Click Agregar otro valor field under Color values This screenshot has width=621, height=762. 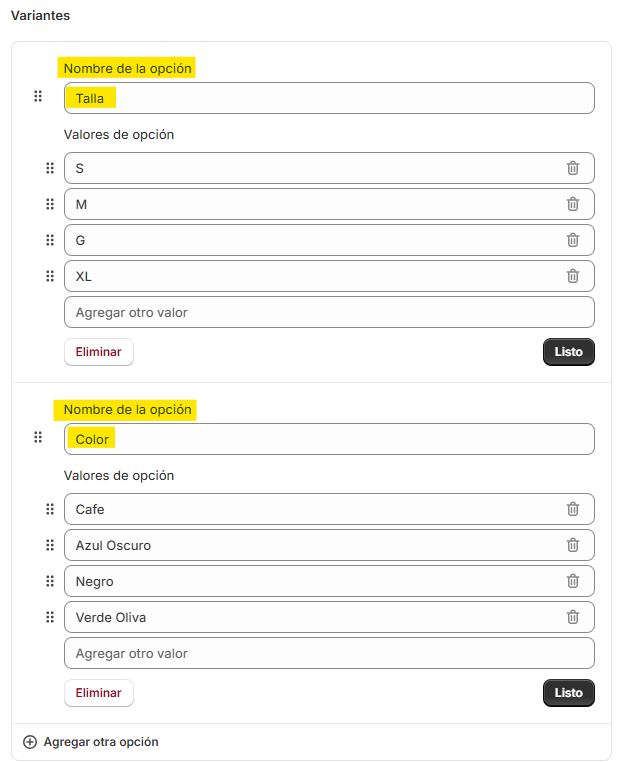click(x=329, y=653)
